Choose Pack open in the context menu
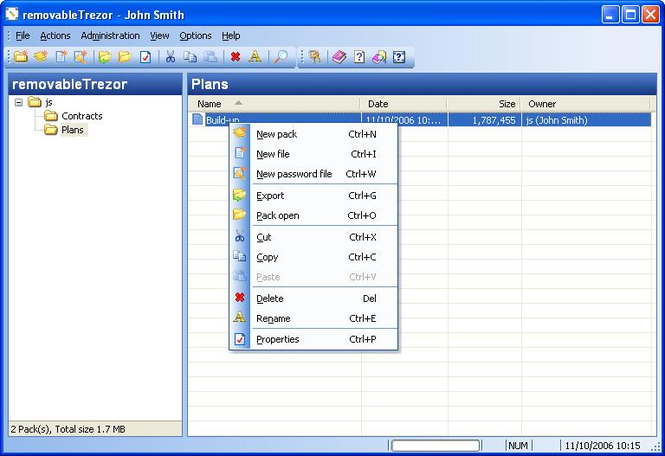Image resolution: width=665 pixels, height=456 pixels. (313, 215)
